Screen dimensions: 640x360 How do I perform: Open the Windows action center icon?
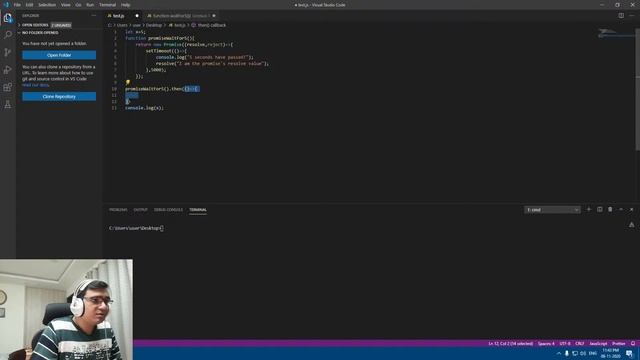pos(629,353)
